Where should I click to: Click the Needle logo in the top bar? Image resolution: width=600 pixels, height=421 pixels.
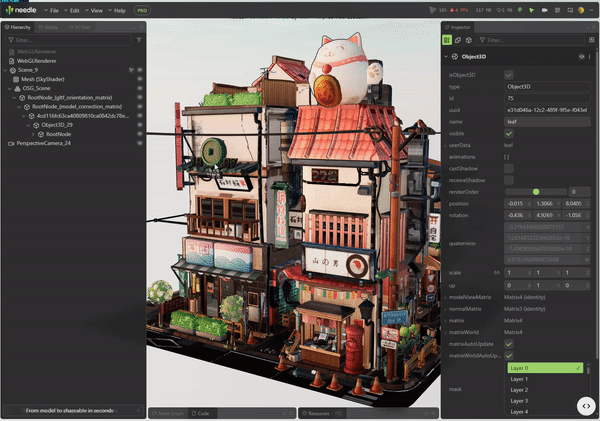[x=21, y=10]
